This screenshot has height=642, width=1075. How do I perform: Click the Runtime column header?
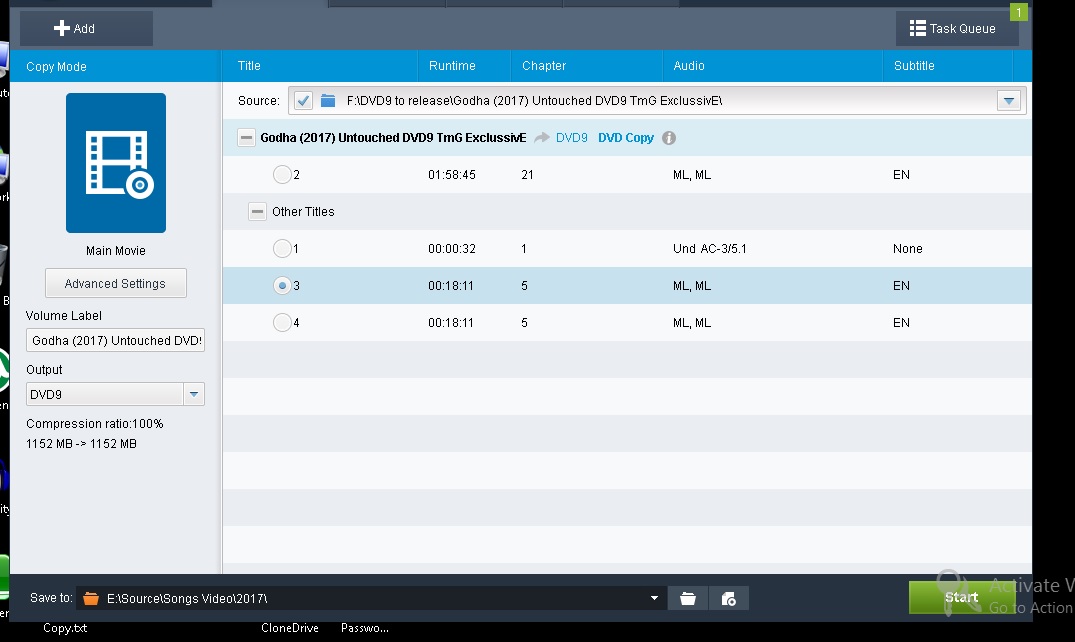(452, 66)
